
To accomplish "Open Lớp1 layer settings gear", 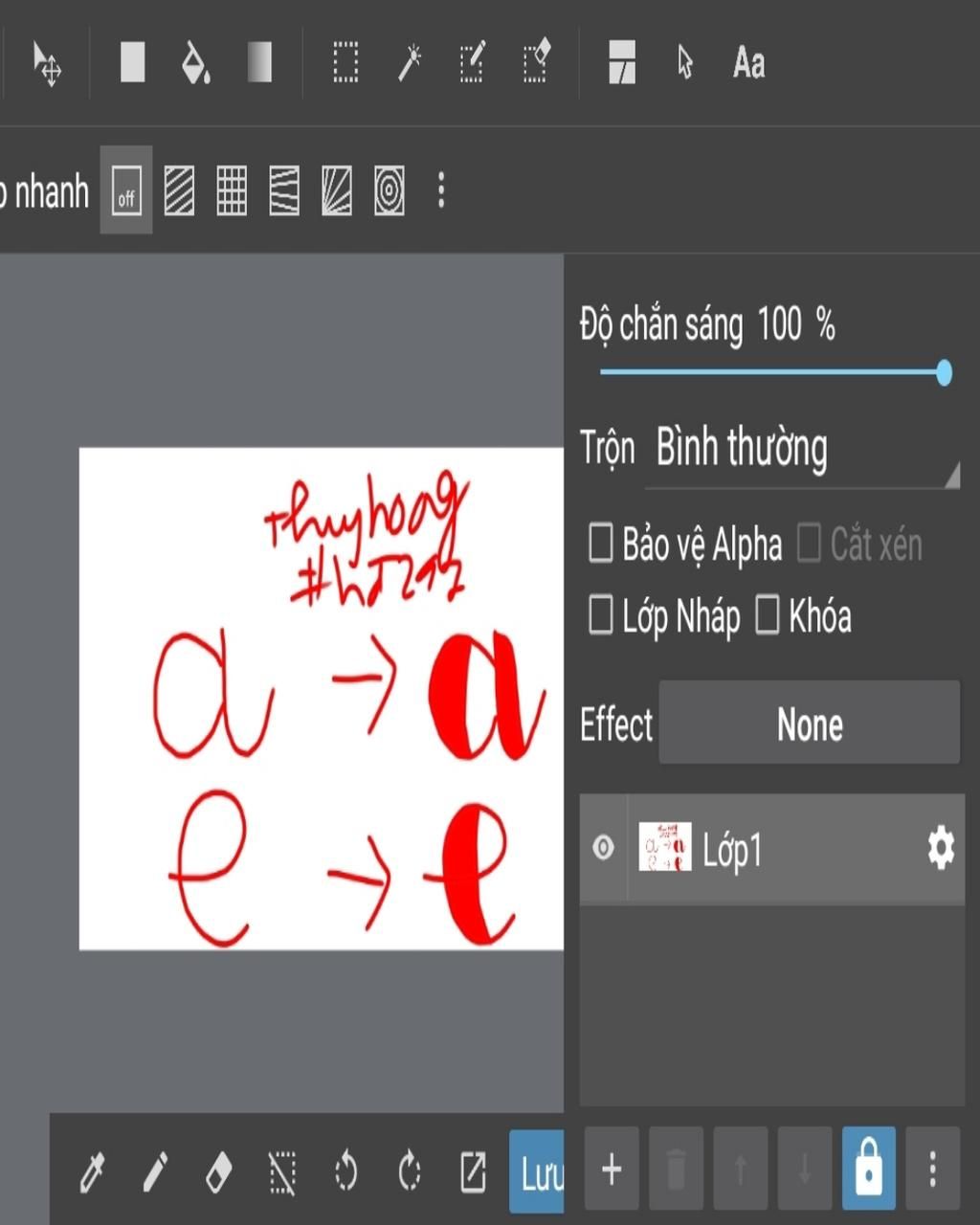I will [x=941, y=848].
